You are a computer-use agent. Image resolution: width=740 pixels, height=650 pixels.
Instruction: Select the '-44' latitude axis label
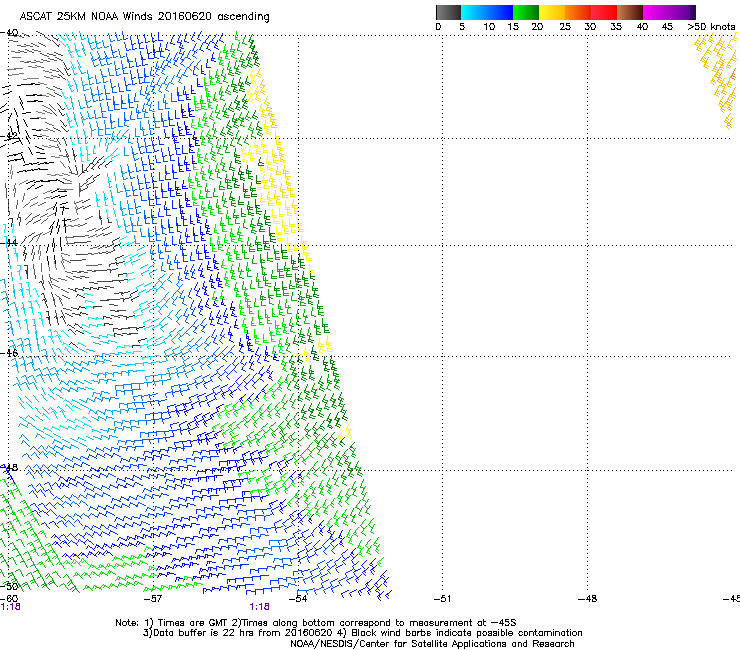(9, 243)
